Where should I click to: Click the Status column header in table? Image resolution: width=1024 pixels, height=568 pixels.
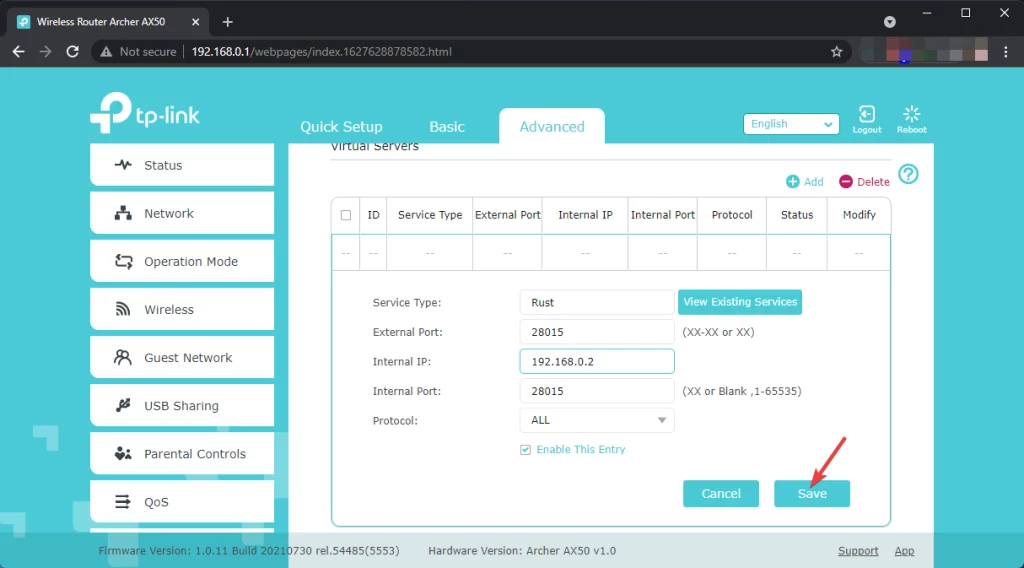(x=797, y=215)
